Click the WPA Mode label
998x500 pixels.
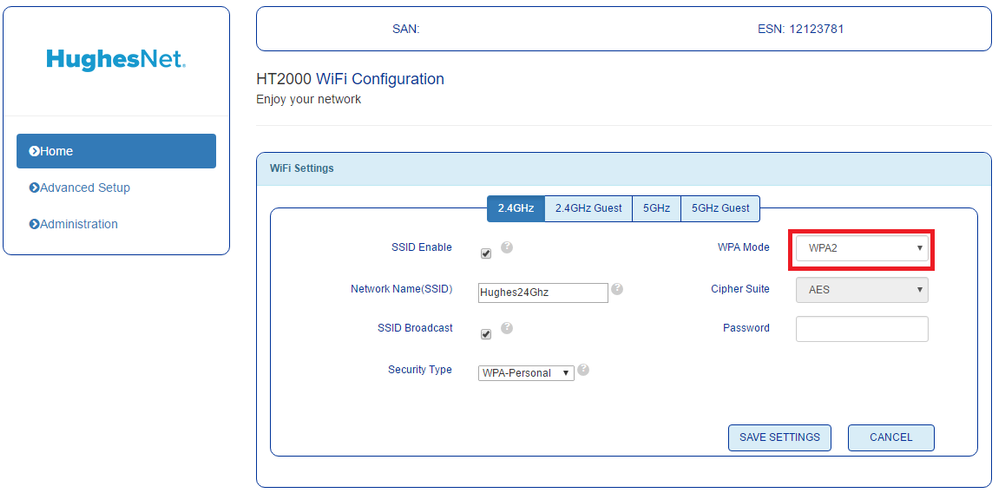pos(743,247)
